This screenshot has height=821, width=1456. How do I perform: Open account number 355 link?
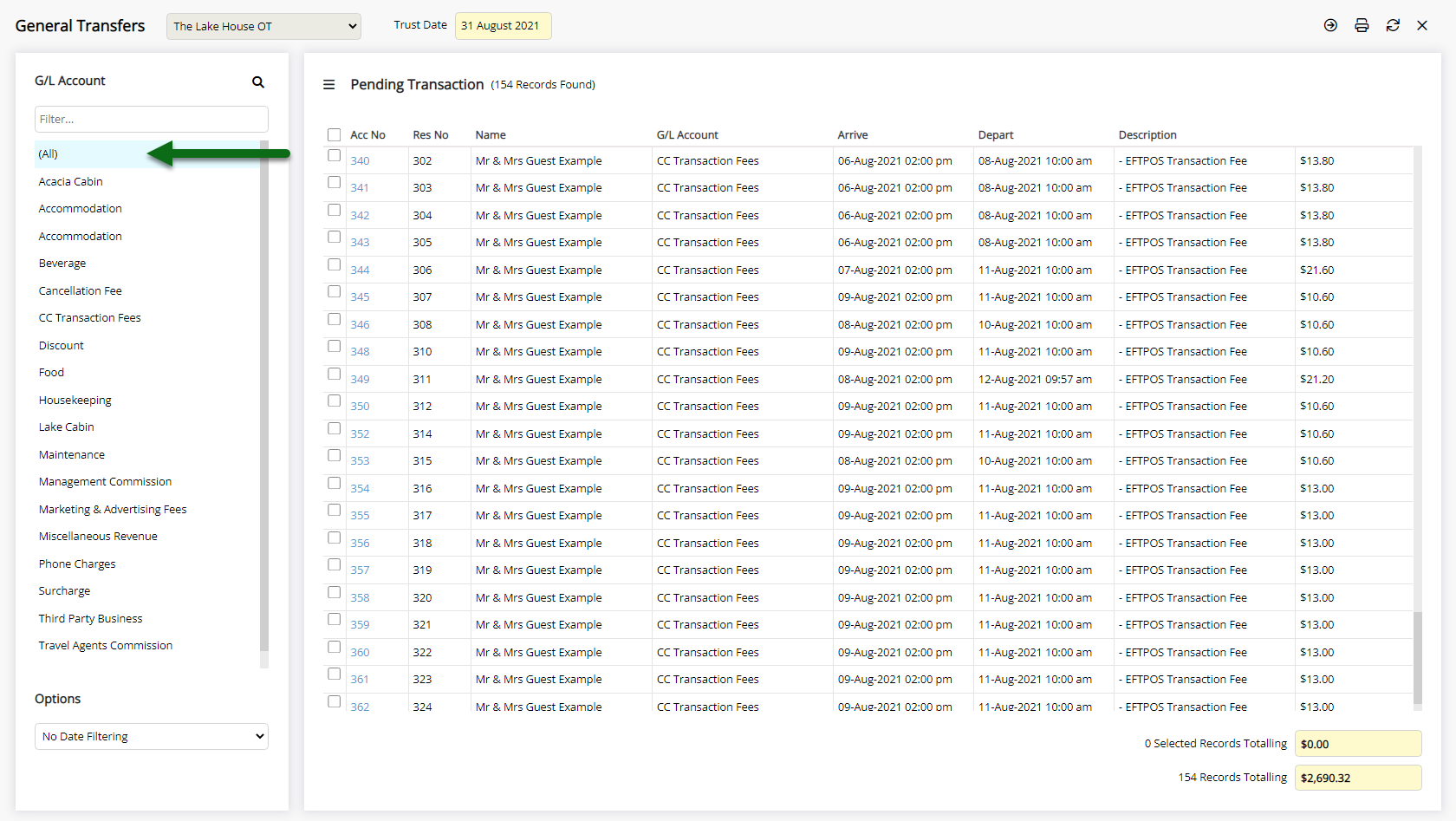click(x=360, y=516)
